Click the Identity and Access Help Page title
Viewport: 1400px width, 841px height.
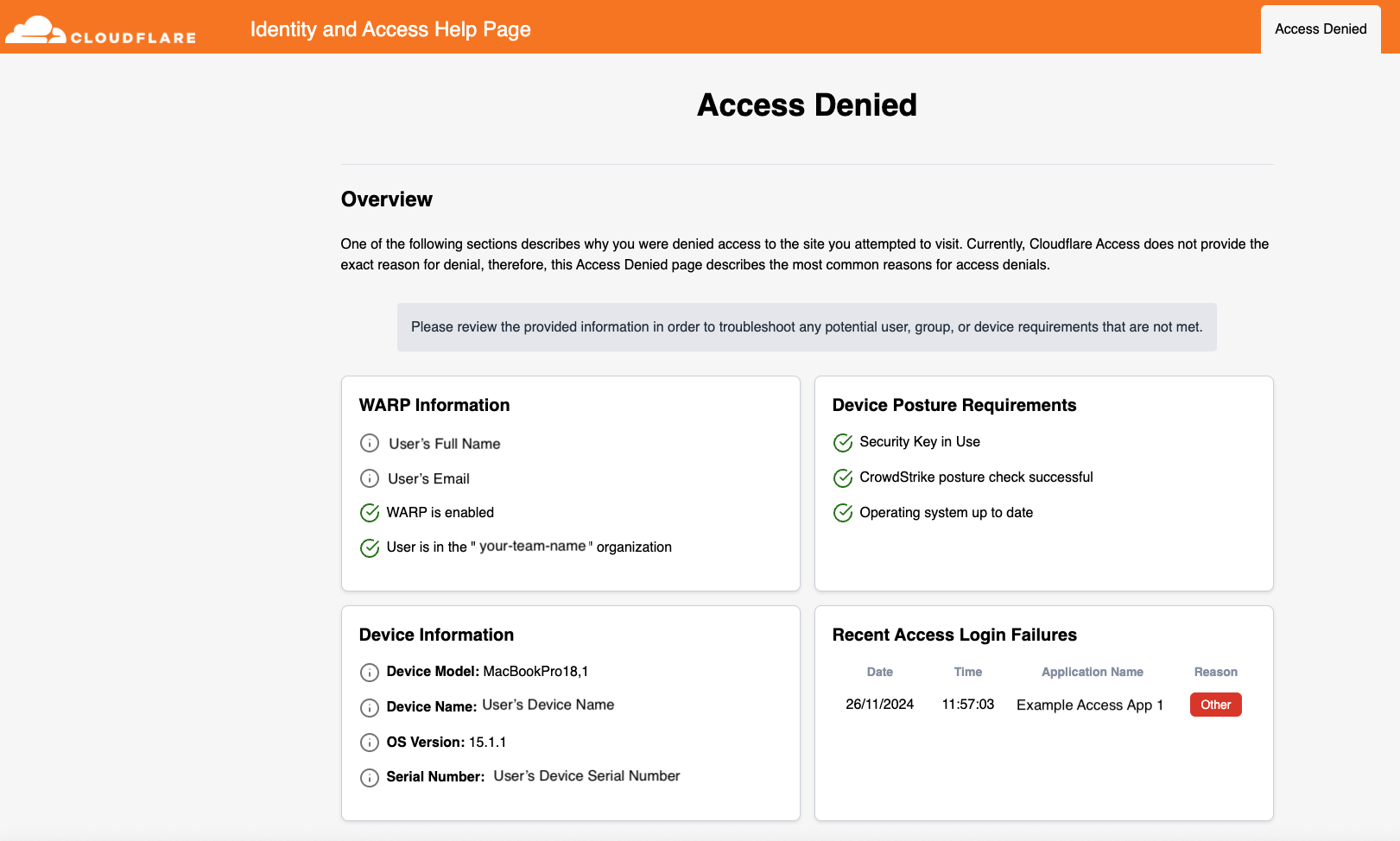click(x=390, y=29)
